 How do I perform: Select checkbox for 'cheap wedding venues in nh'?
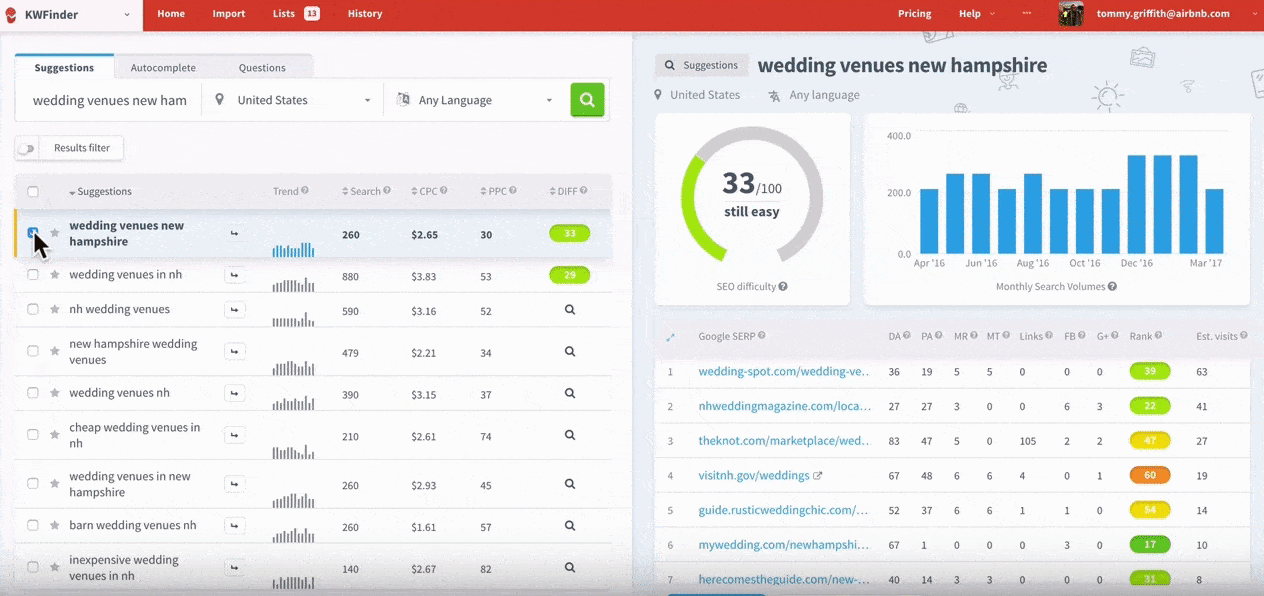click(33, 435)
